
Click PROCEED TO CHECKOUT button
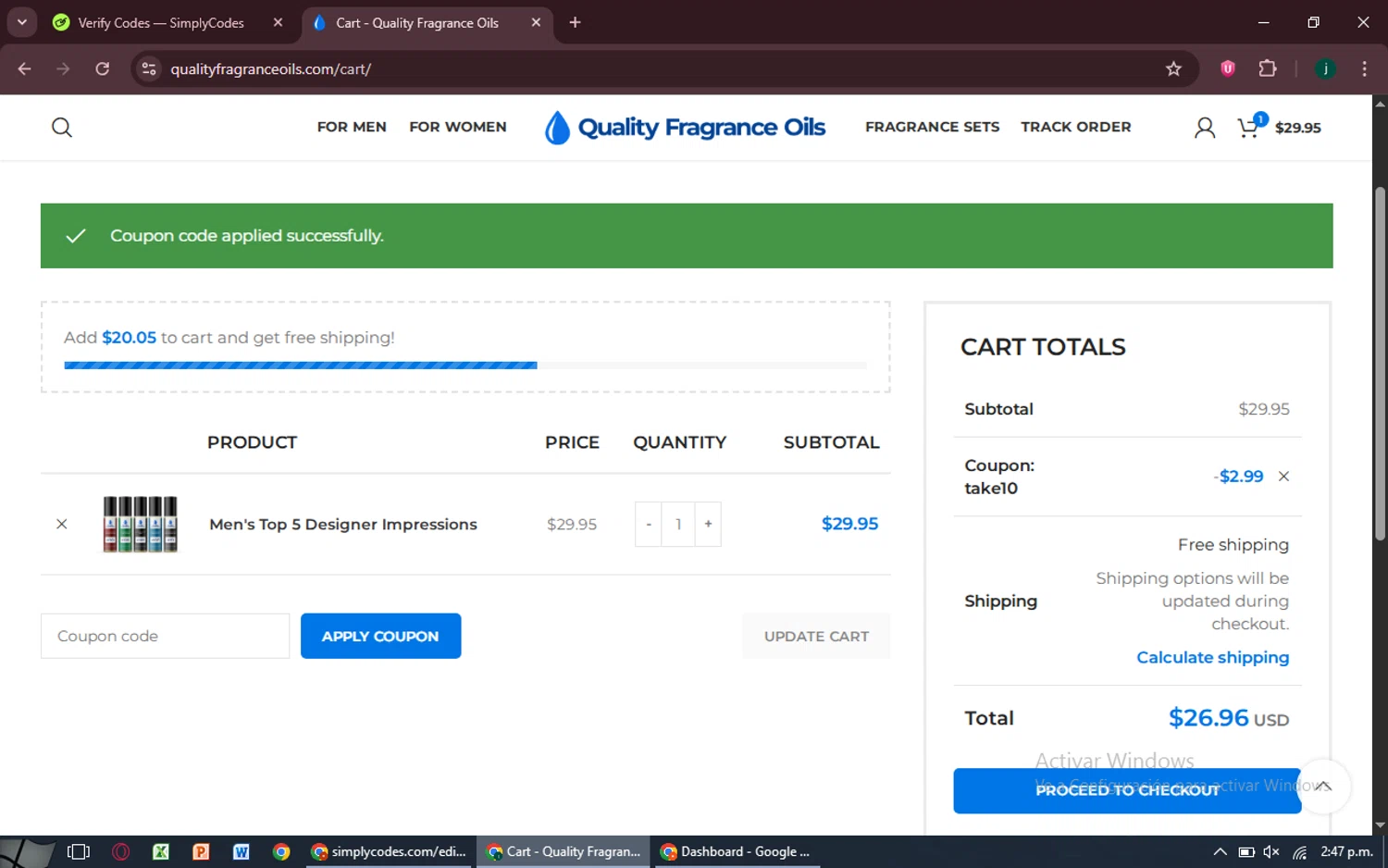pos(1127,790)
